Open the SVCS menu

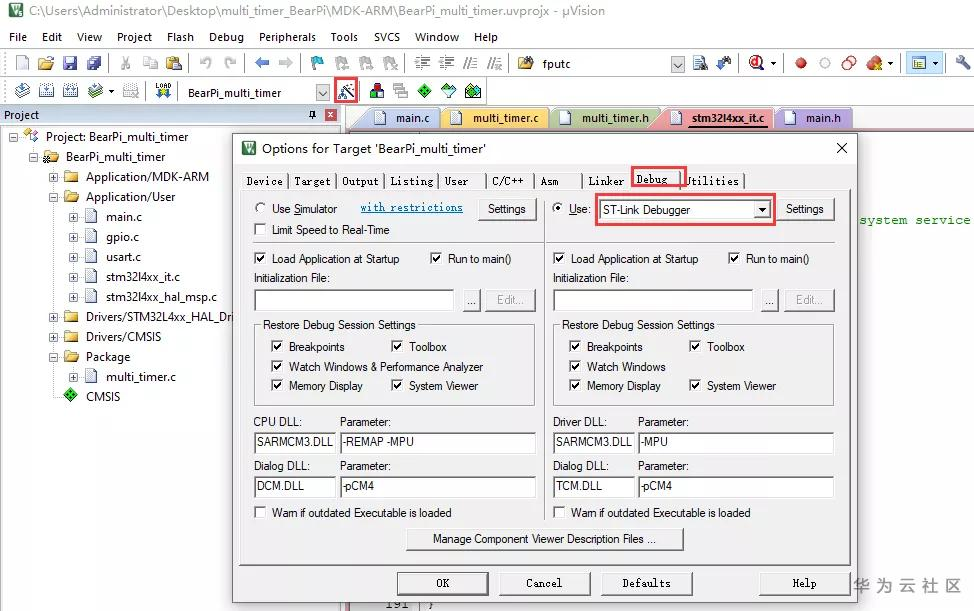(x=386, y=37)
